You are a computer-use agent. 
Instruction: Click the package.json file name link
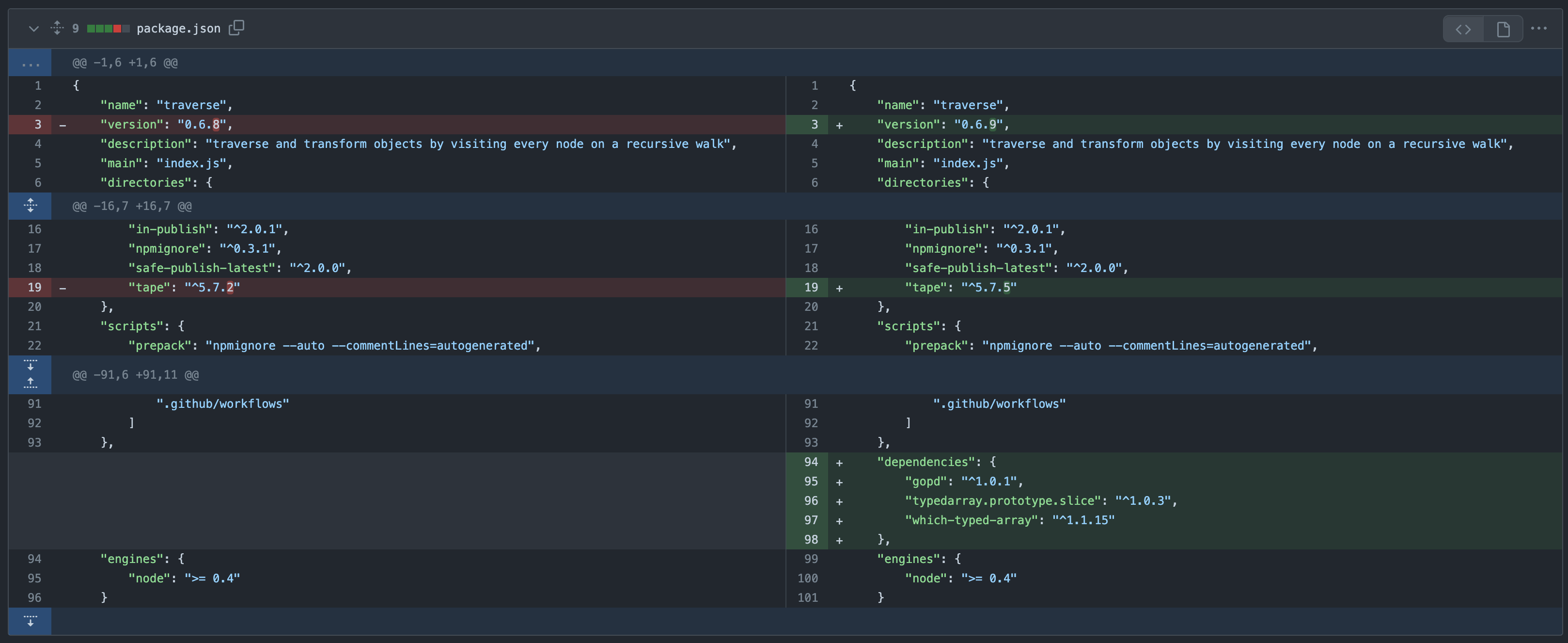click(x=178, y=29)
